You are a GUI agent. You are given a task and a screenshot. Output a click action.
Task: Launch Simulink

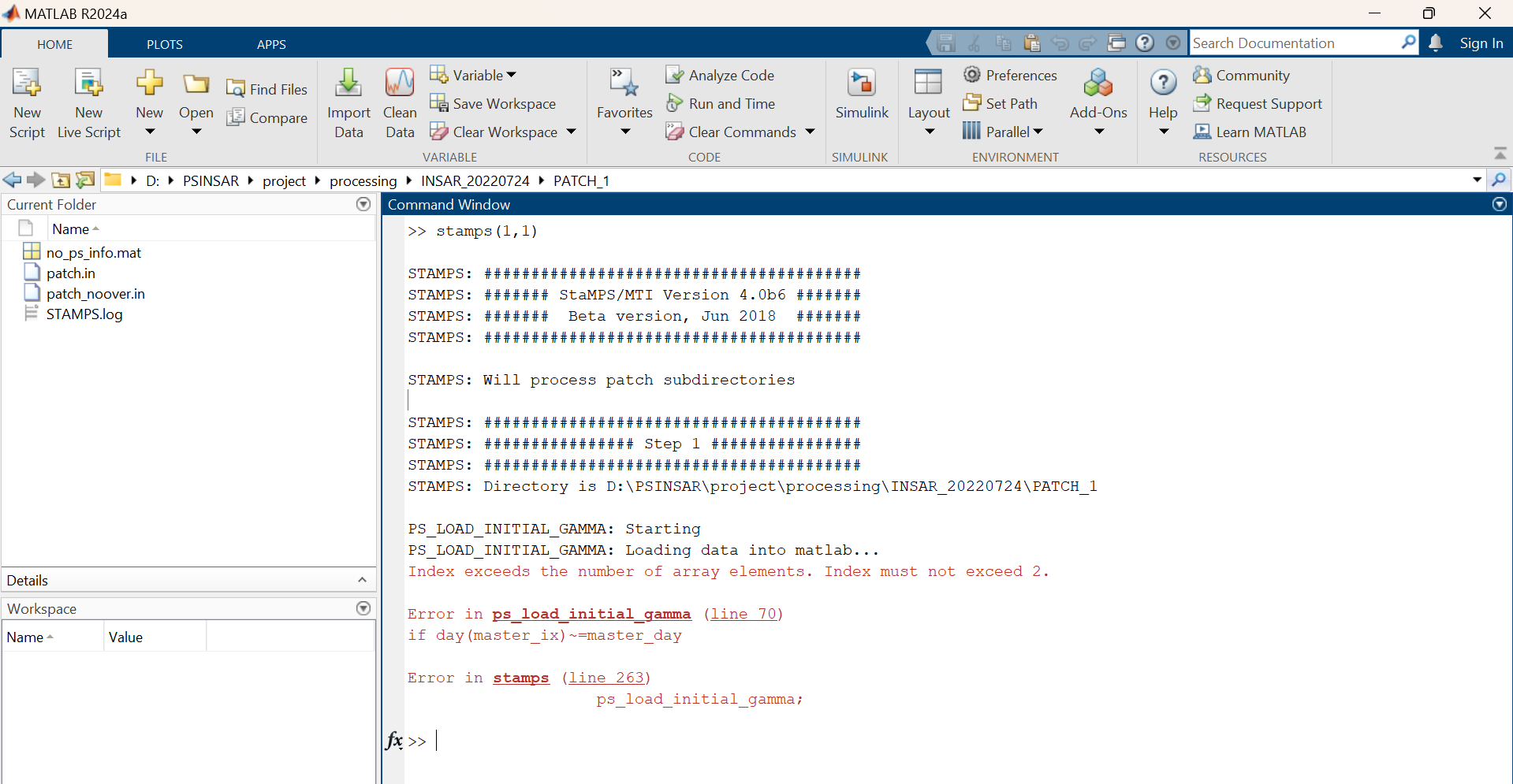pyautogui.click(x=862, y=95)
